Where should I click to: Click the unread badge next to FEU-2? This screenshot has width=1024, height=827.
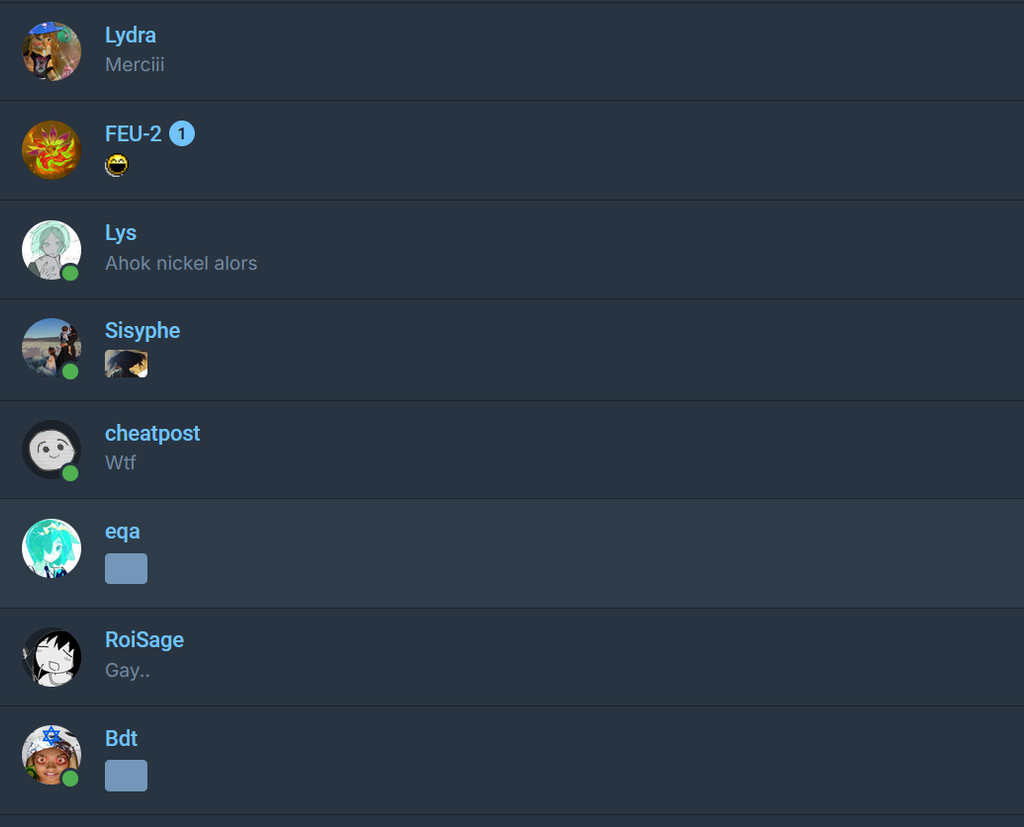coord(182,133)
